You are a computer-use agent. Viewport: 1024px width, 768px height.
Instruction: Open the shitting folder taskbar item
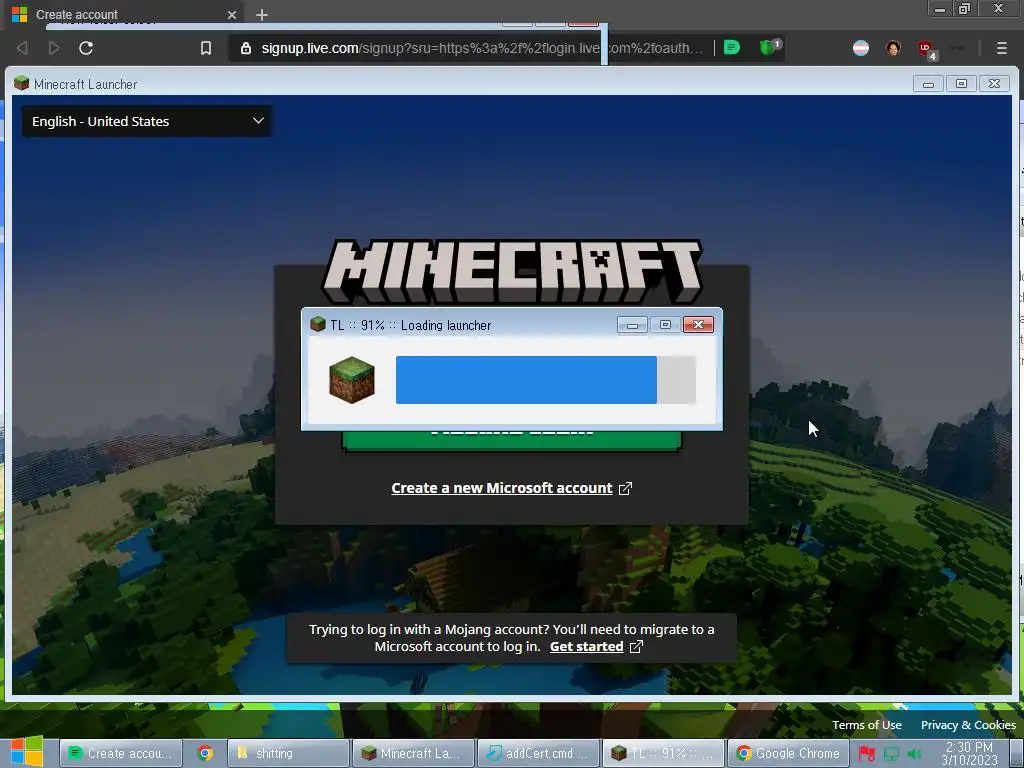tap(288, 753)
